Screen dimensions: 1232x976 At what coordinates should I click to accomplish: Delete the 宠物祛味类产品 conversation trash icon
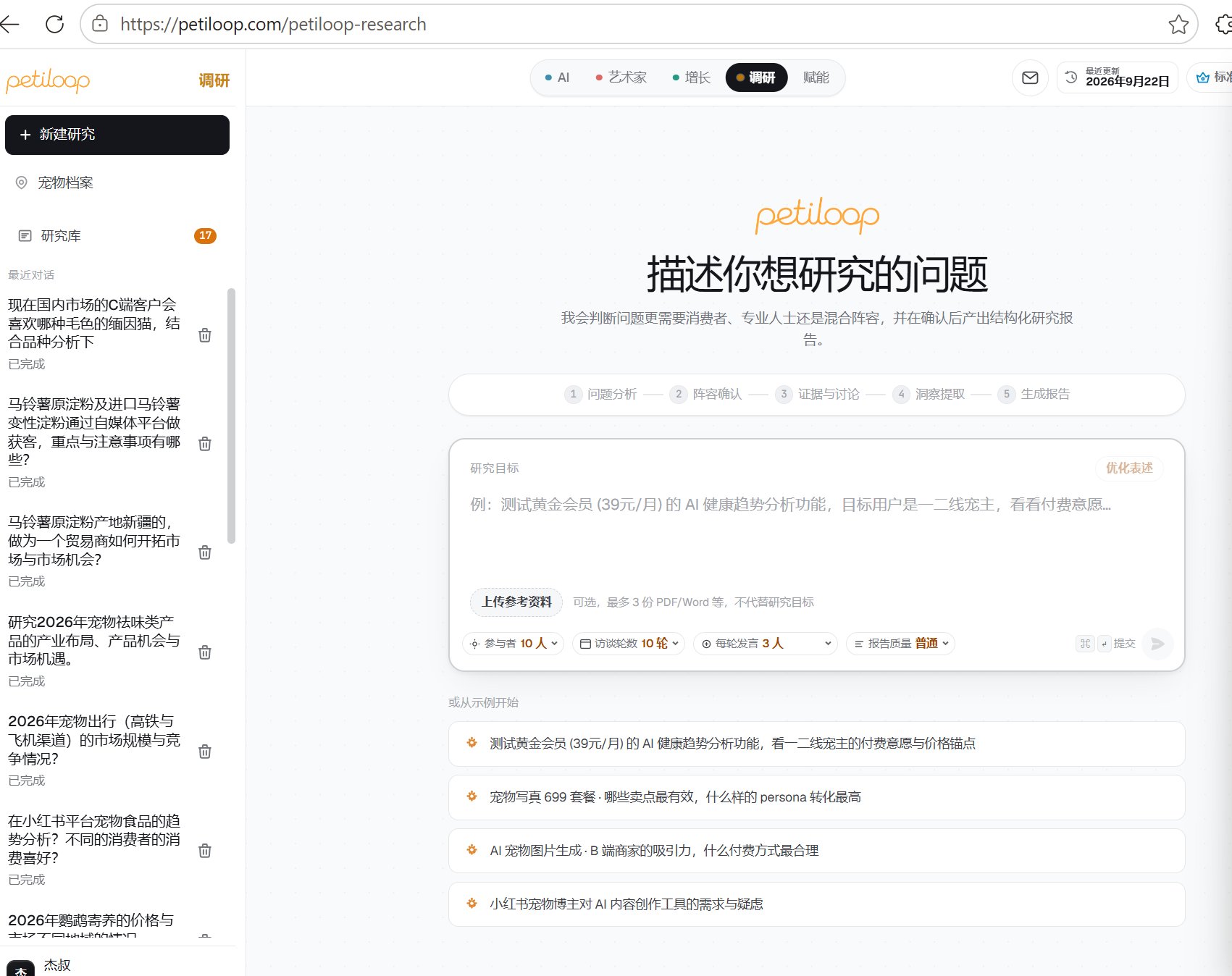(205, 652)
